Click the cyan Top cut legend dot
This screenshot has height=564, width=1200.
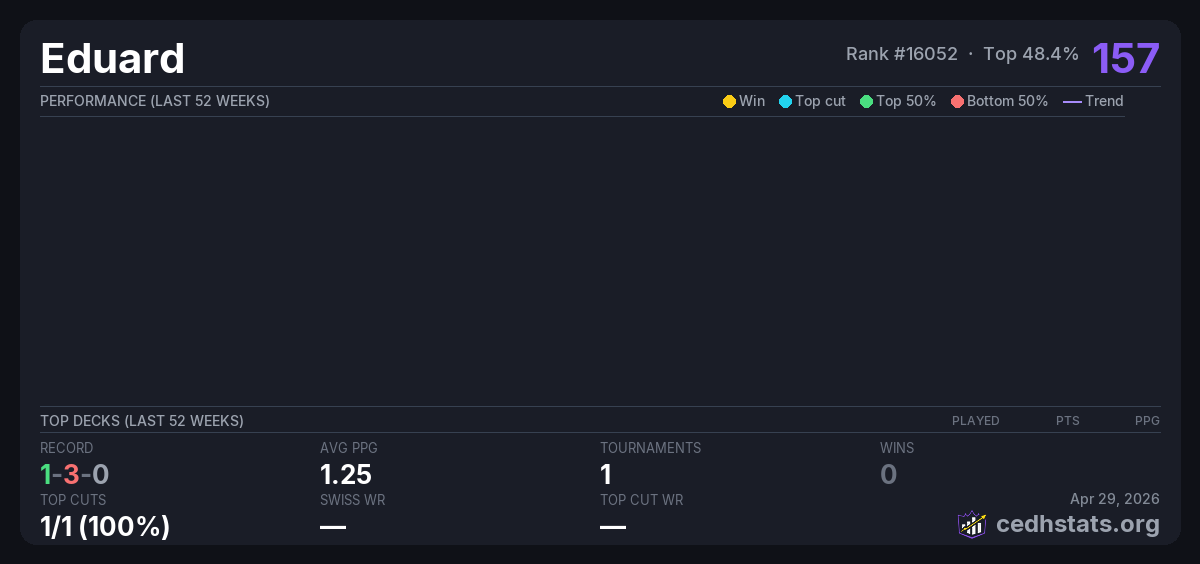pyautogui.click(x=785, y=101)
